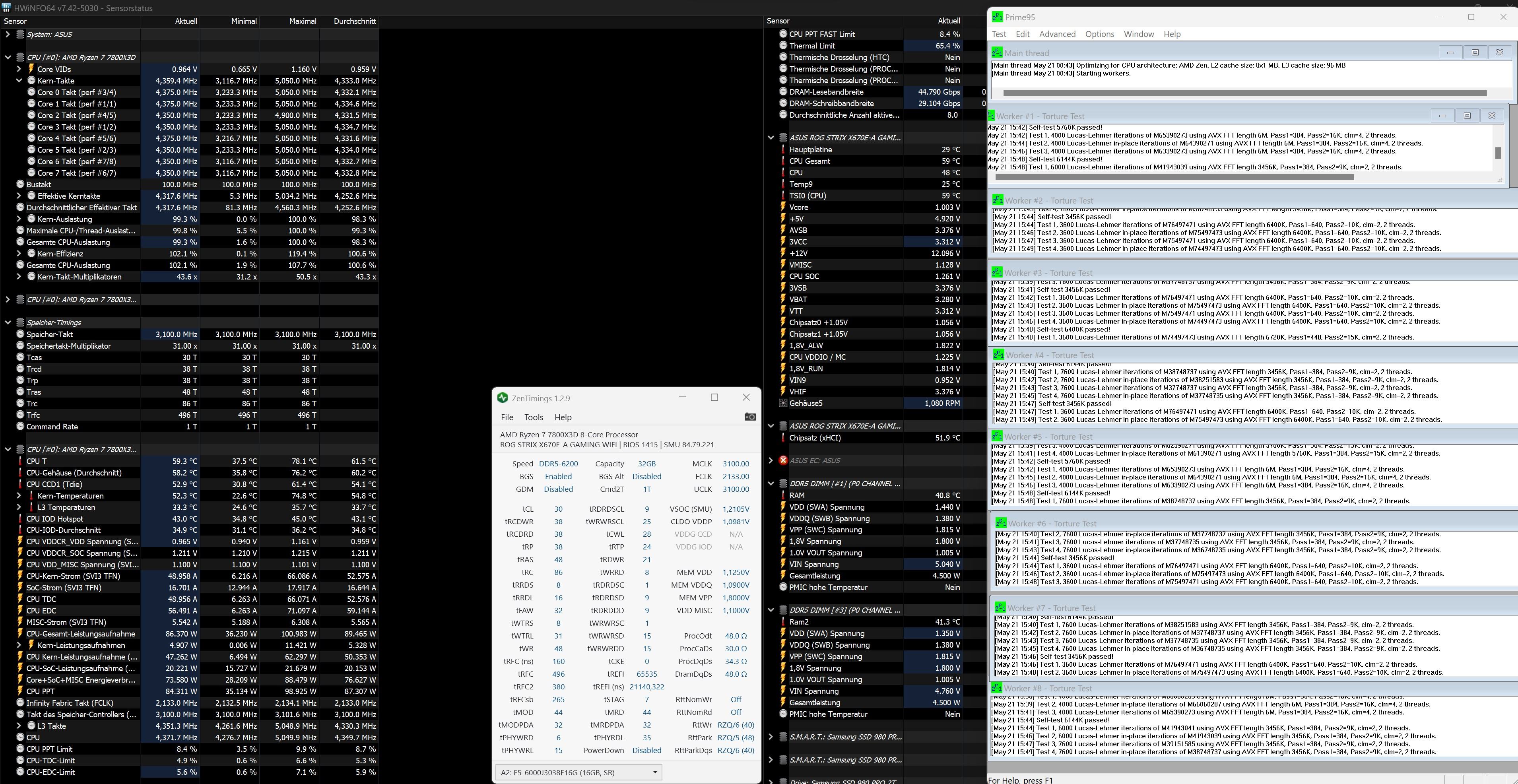Image resolution: width=1518 pixels, height=784 pixels.
Task: Click the thermometer icon beside Chipsatz (xHCI)
Action: [x=783, y=438]
